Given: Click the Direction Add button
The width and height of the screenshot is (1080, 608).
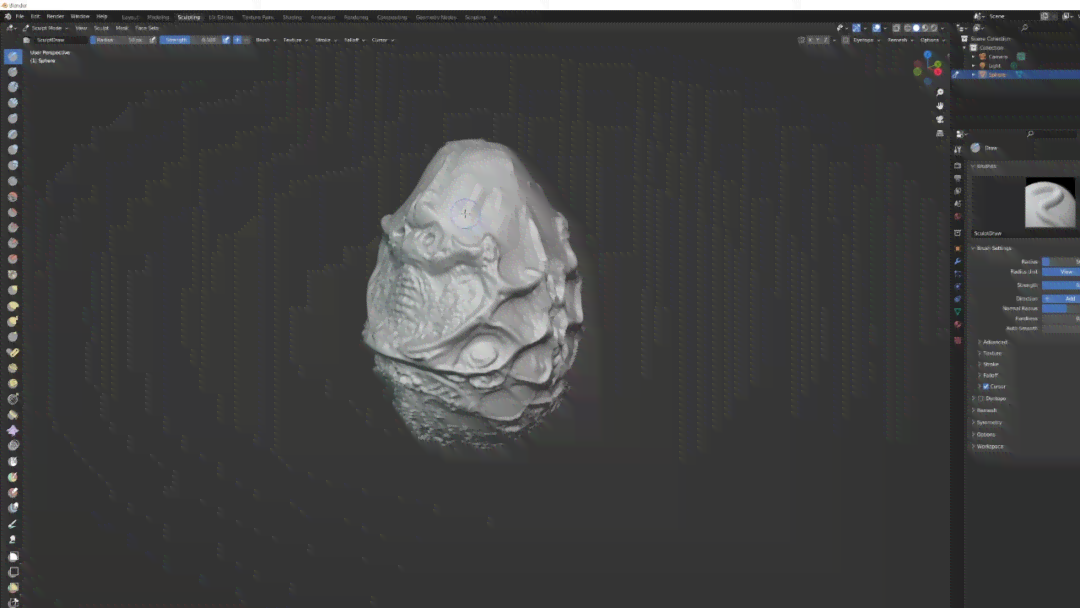Looking at the screenshot, I should coord(1061,299).
